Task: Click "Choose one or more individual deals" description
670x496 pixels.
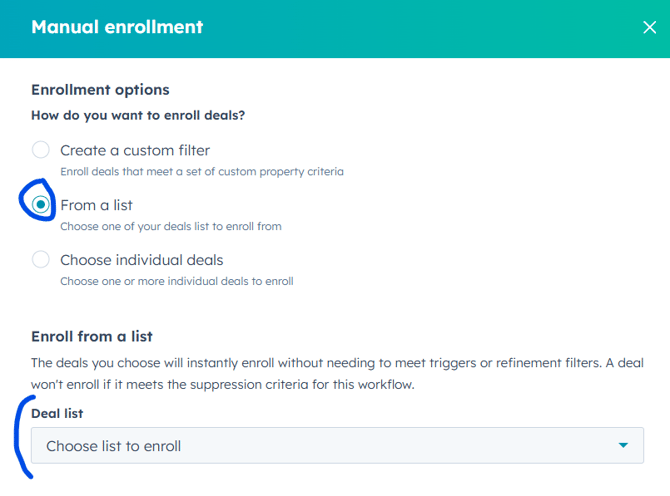Action: tap(176, 282)
